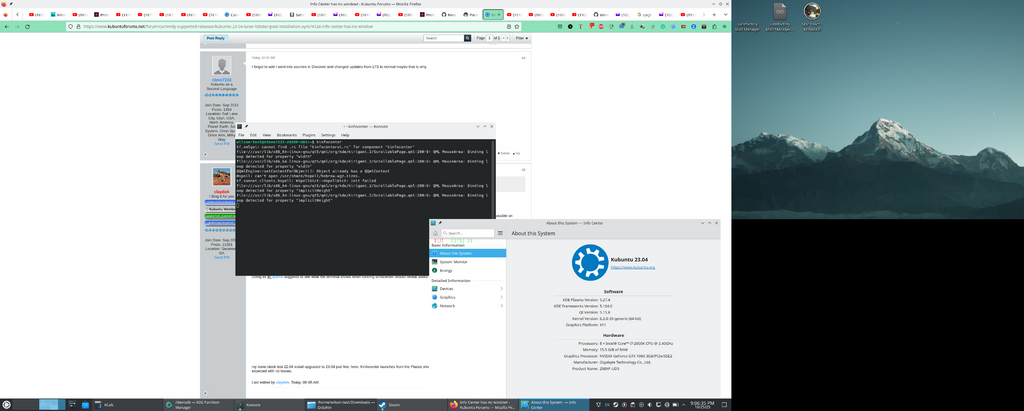Open the Plugins menu in Konsole
Screen dimensions: 1024x411
(x=309, y=134)
